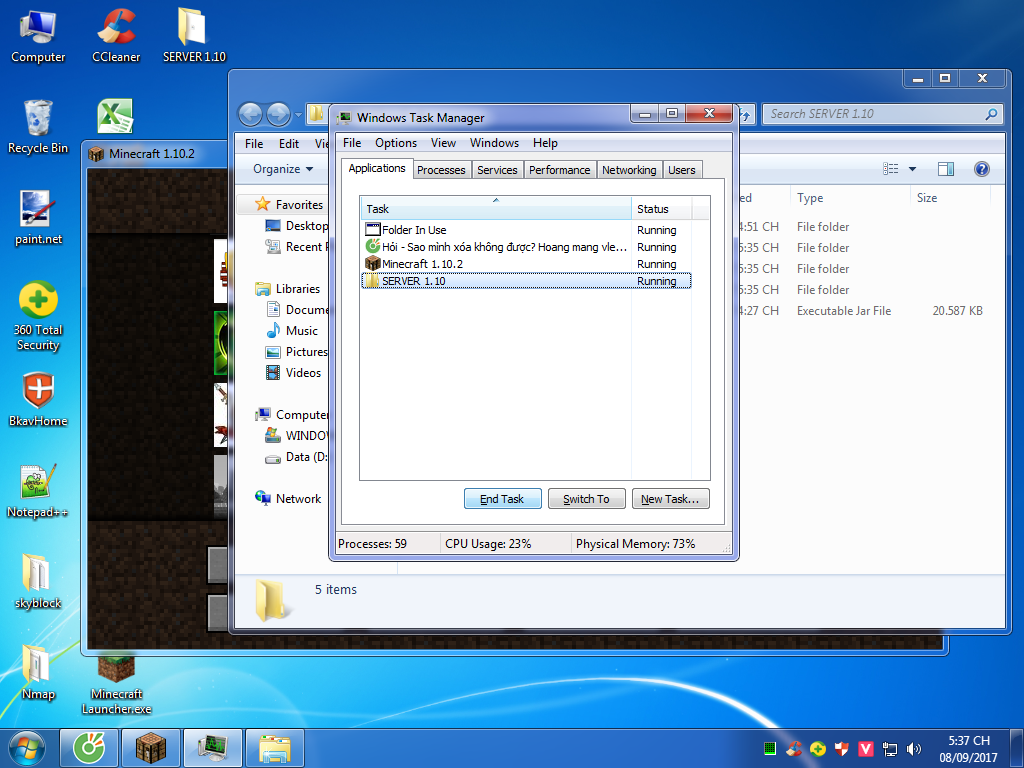Viewport: 1024px width, 768px height.
Task: Open Task Manager Options menu
Action: pos(396,143)
